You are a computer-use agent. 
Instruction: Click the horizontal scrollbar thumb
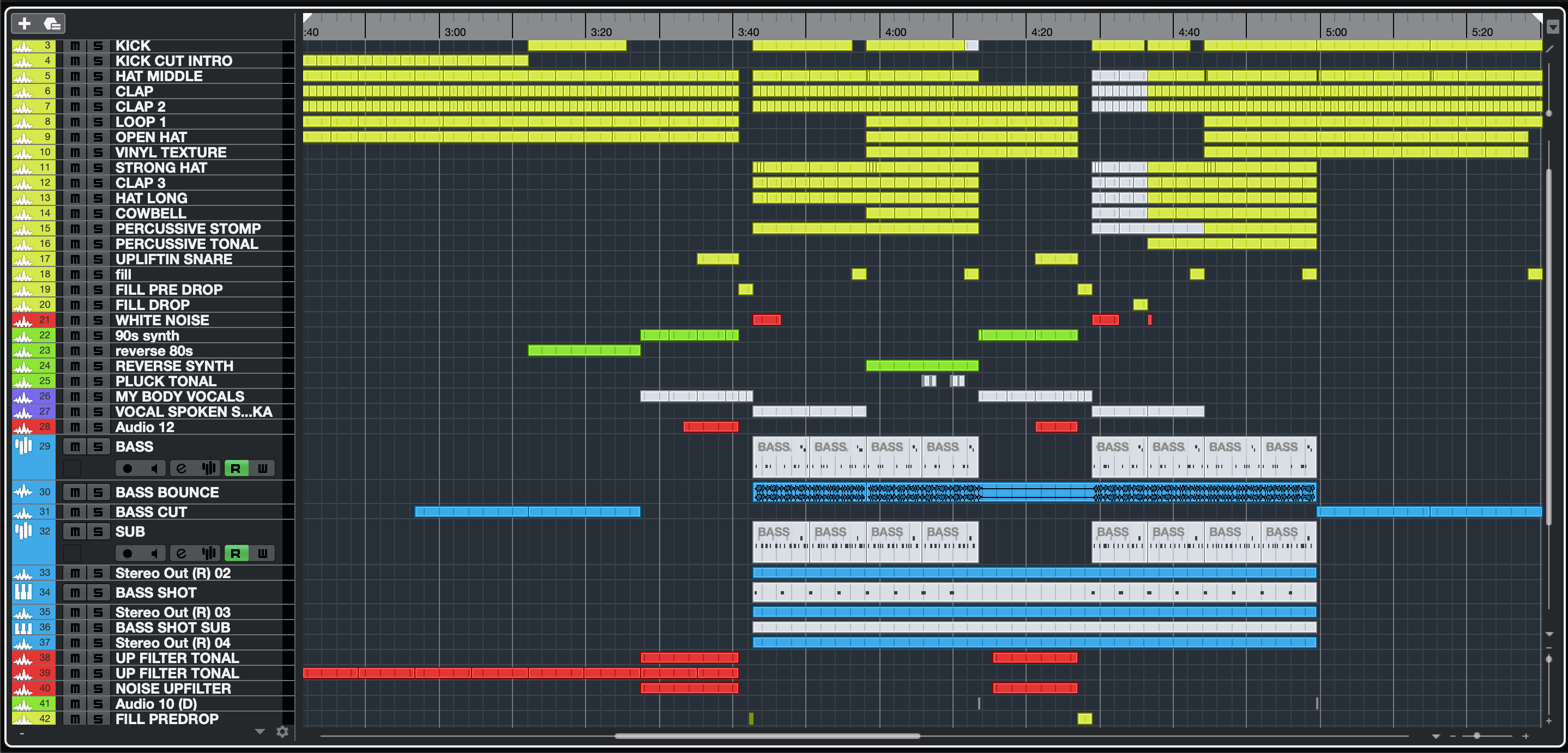(767, 736)
